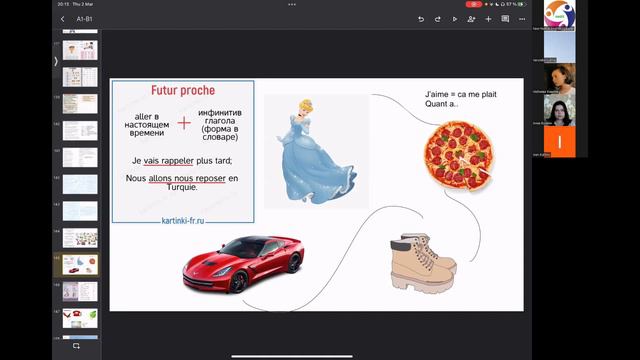Click the "aller в настоящем времени" text
This screenshot has height=360, width=640.
pyautogui.click(x=147, y=124)
